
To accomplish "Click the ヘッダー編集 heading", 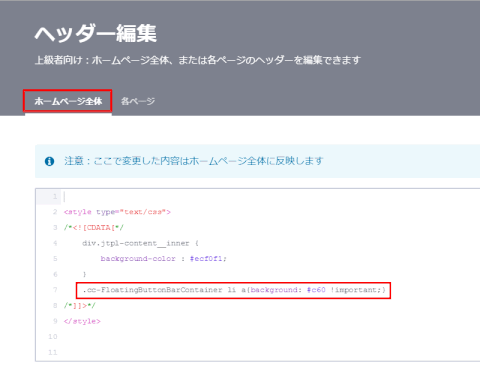I will (x=96, y=33).
